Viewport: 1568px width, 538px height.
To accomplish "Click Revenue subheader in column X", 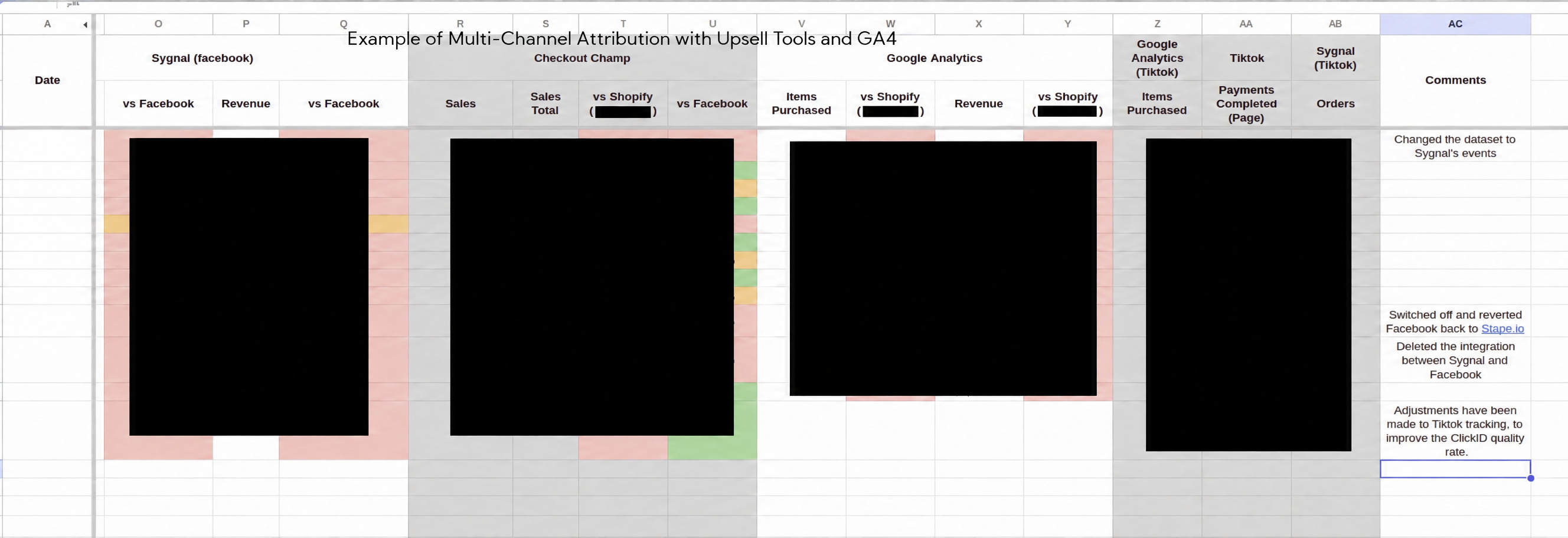I will coord(979,103).
